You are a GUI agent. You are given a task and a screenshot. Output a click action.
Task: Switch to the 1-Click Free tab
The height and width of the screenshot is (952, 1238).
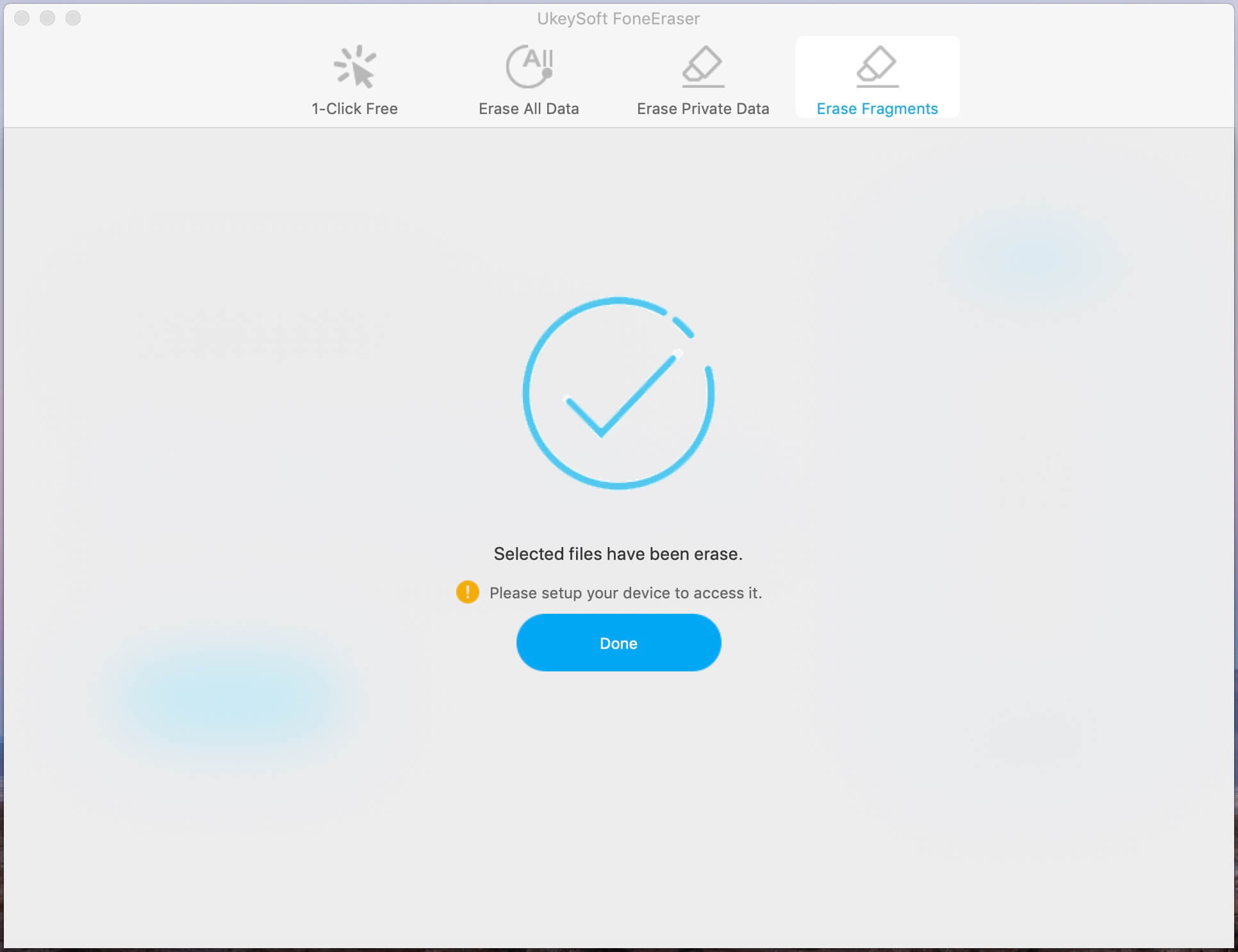pos(354,79)
